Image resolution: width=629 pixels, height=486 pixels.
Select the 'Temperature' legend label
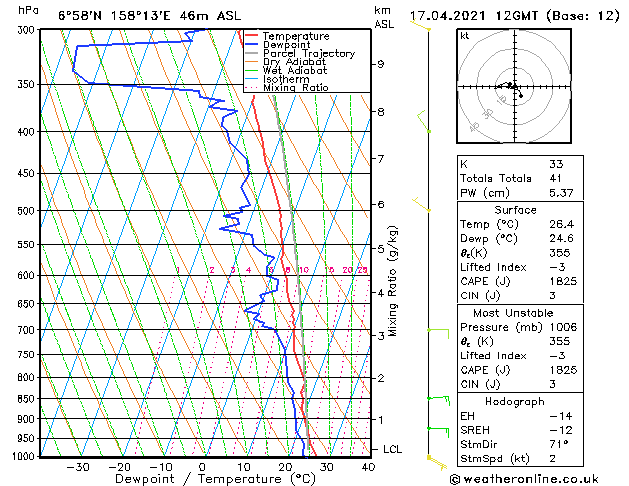click(296, 36)
